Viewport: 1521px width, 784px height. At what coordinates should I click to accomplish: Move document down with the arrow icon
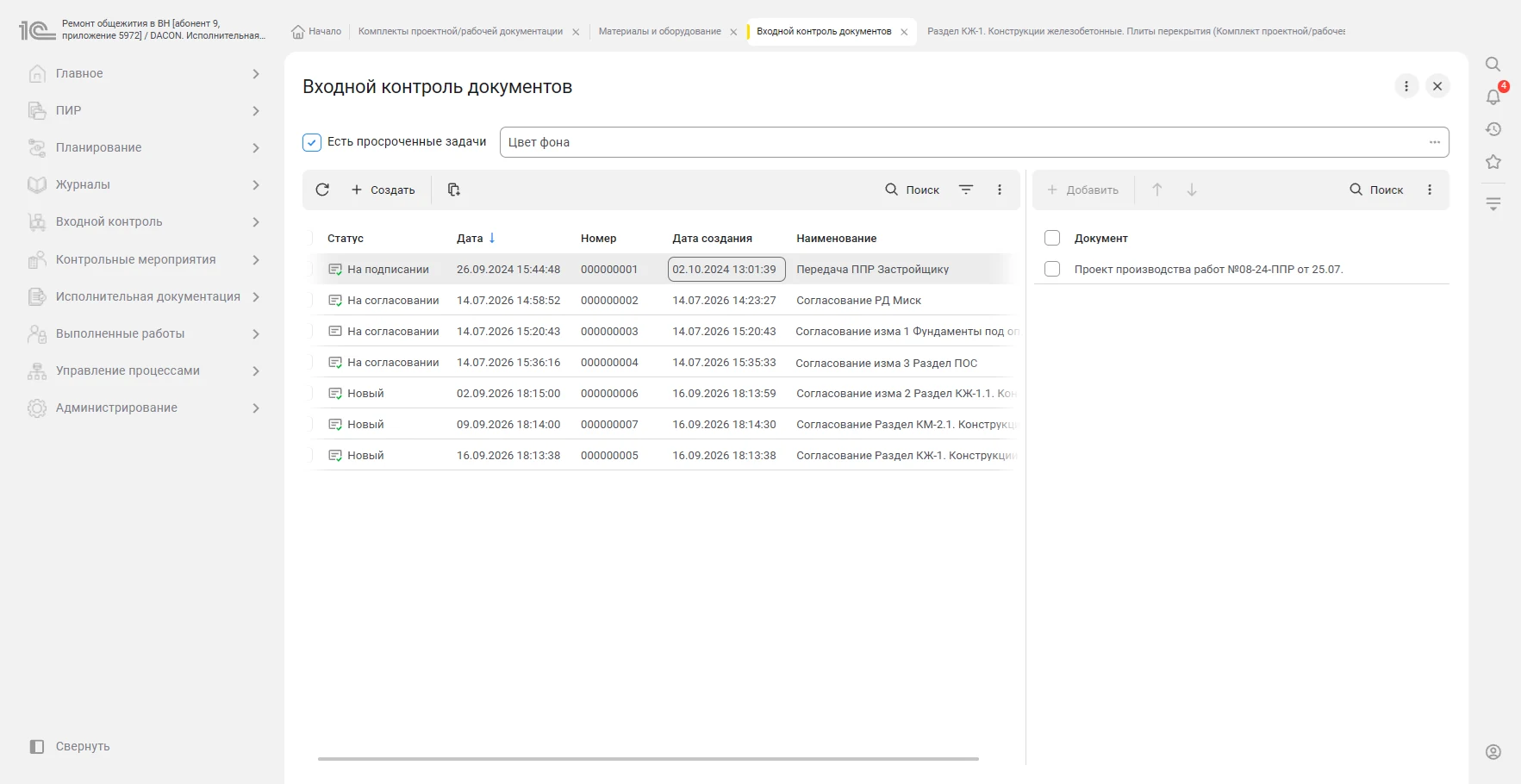tap(1192, 190)
